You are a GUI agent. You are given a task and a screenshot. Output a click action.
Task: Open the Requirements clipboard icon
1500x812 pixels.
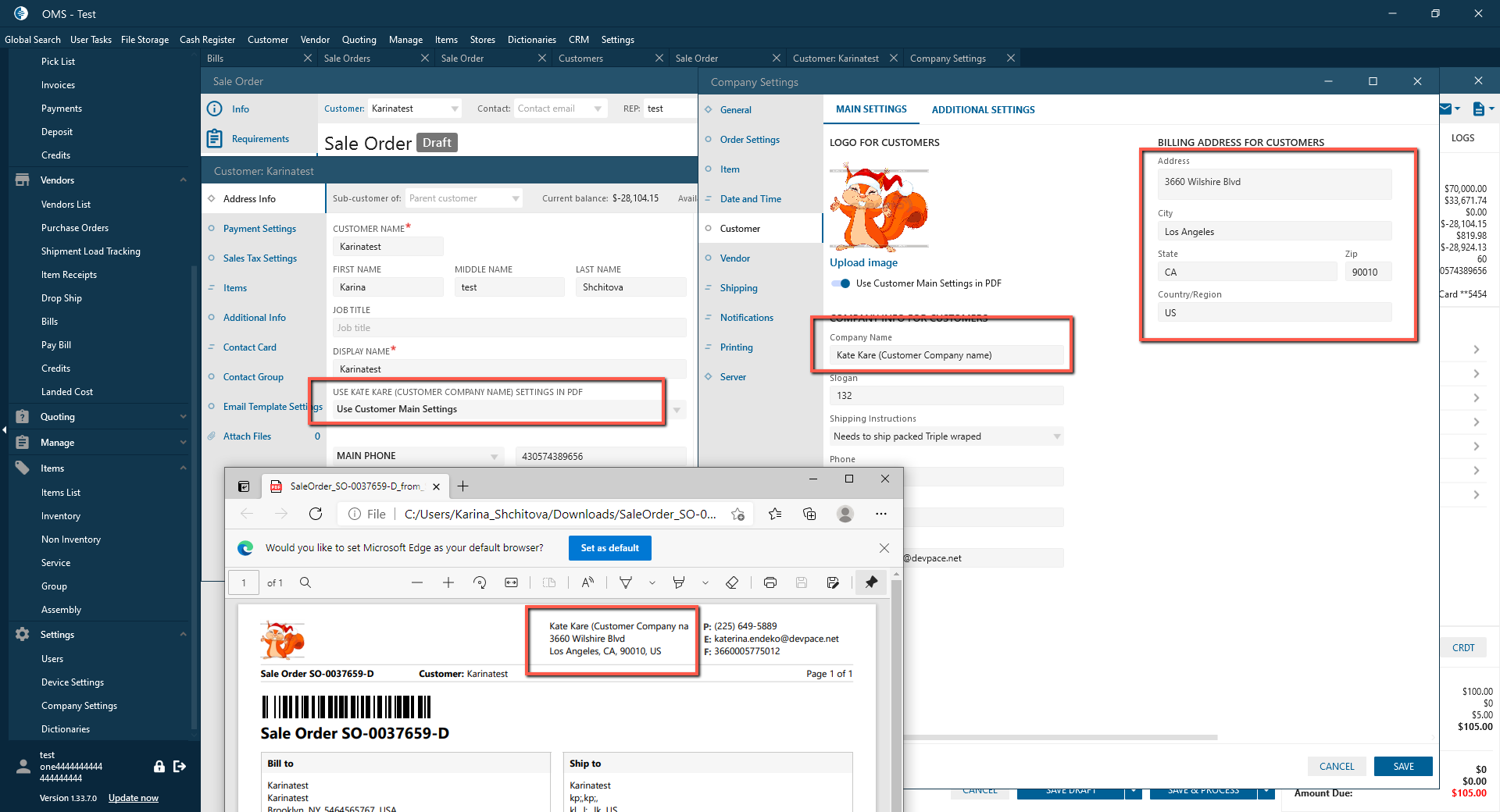(x=215, y=139)
